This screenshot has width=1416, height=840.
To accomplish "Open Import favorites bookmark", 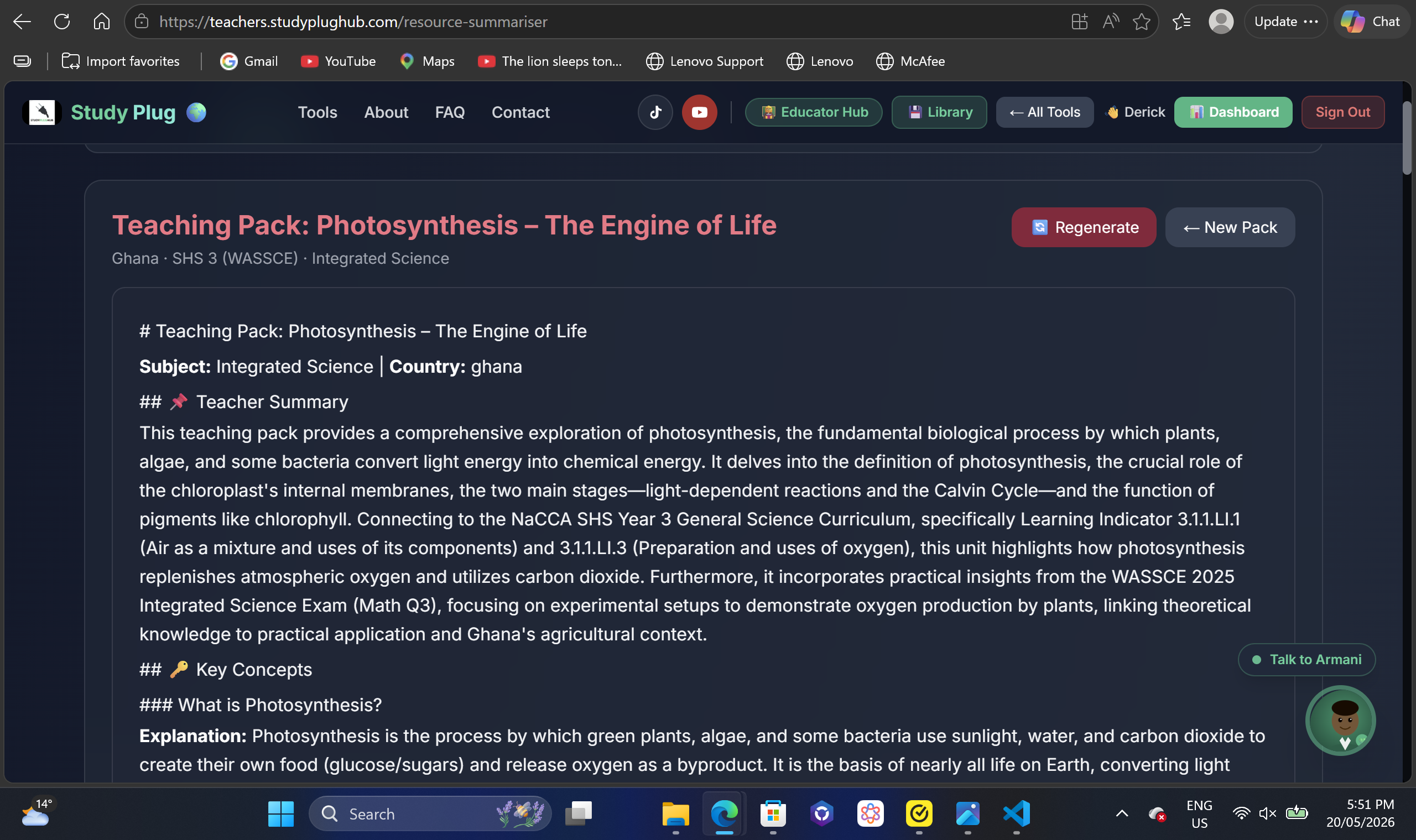I will pos(121,61).
